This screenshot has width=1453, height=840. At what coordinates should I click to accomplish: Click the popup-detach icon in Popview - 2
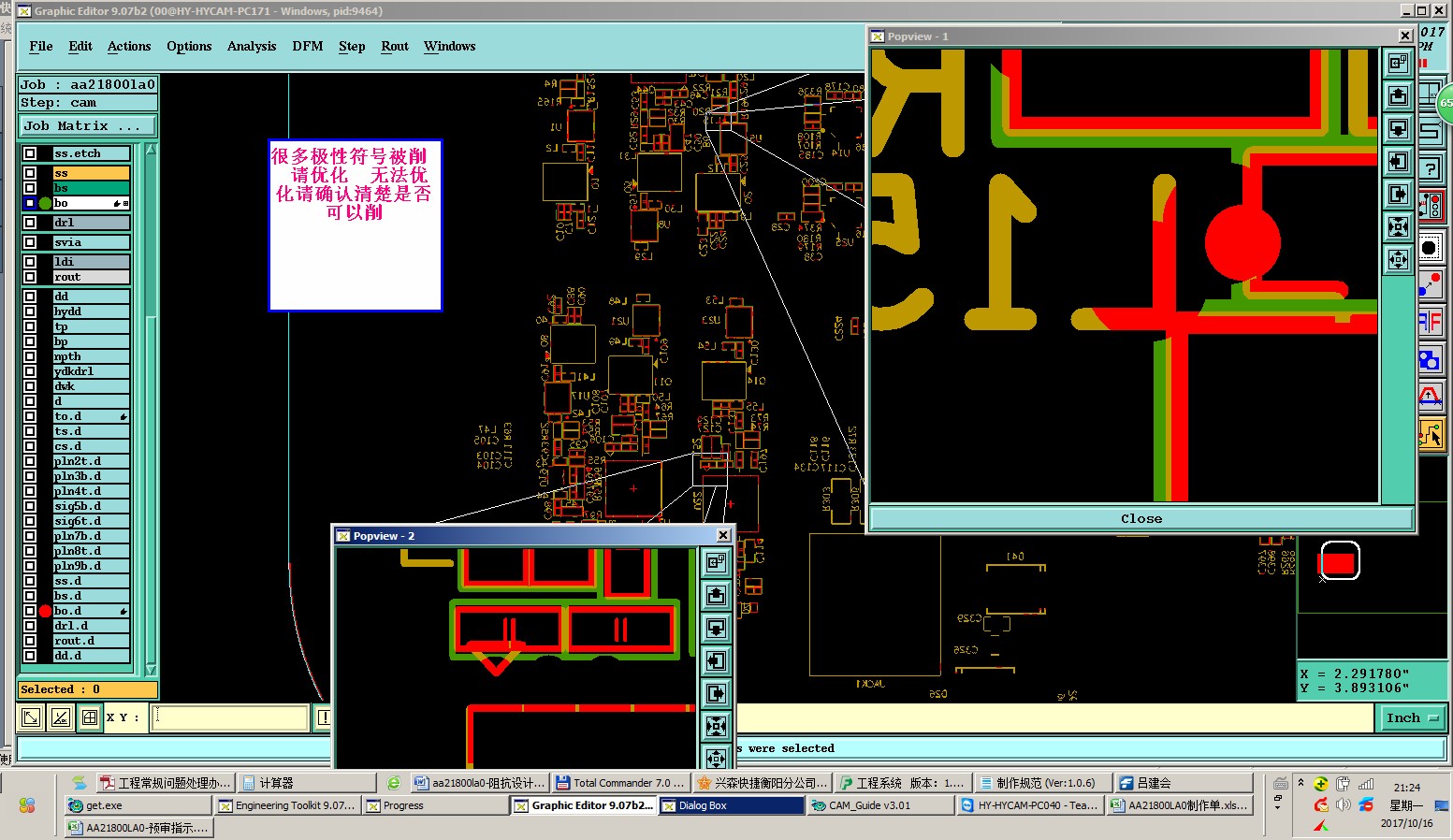point(716,562)
